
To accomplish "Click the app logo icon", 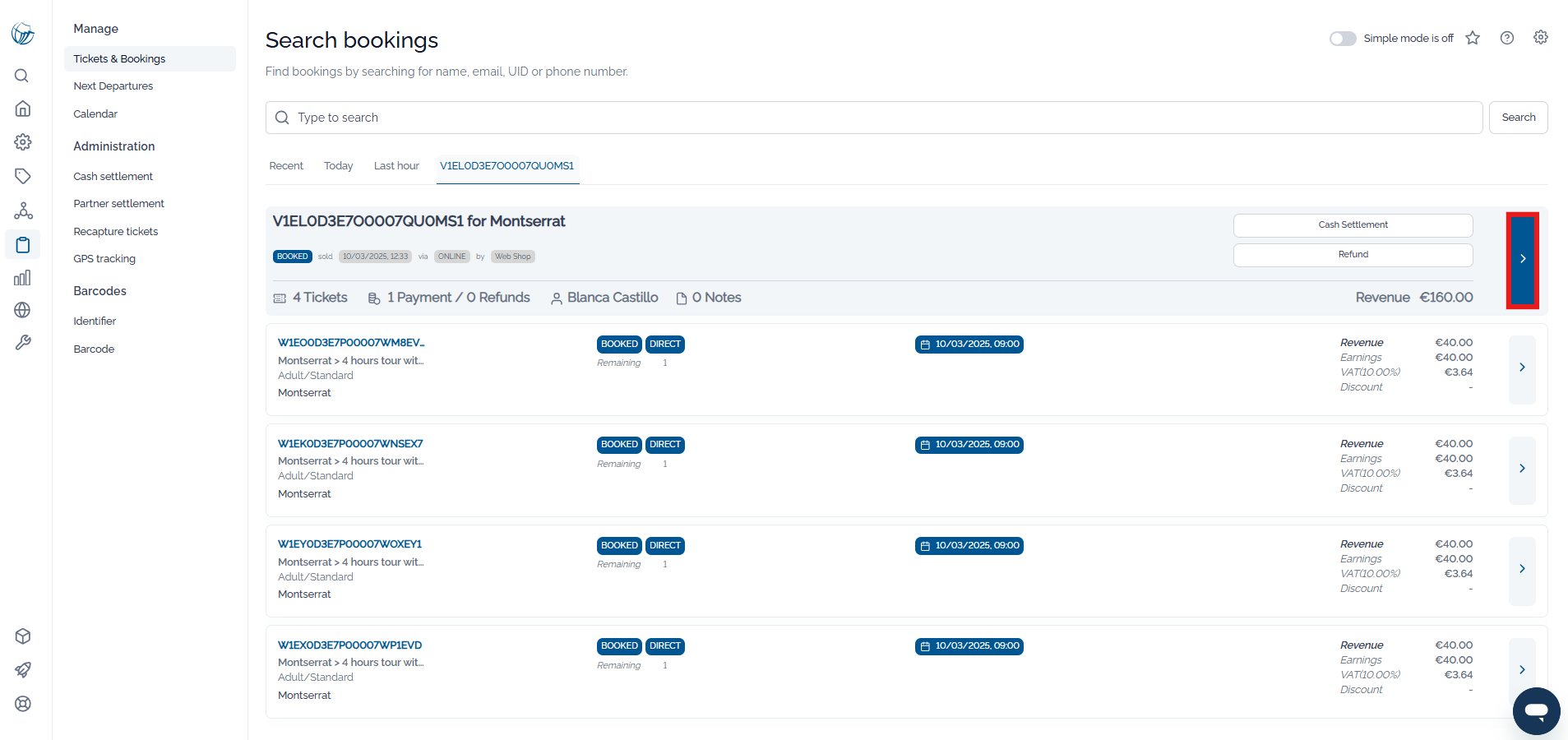I will click(23, 34).
